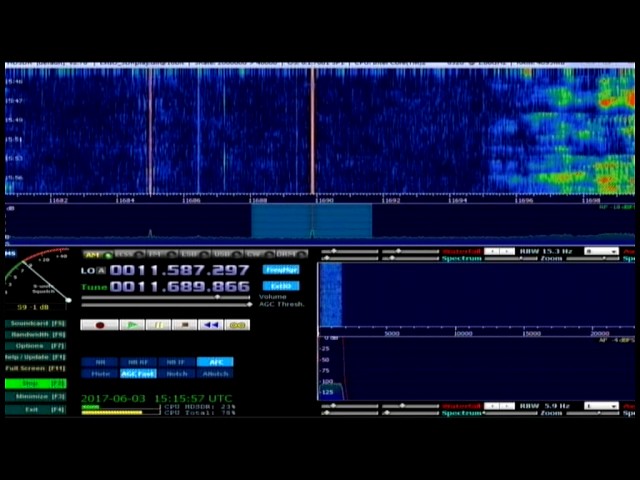Toggle the Mute button
The image size is (640, 480).
point(100,373)
